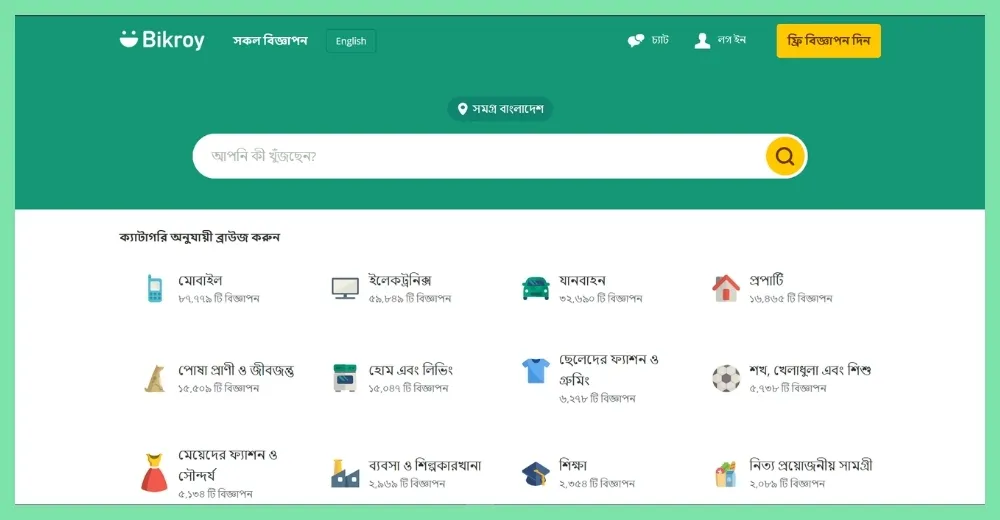Click the ১৫,৫০৯ টি বিজ্ঞাপন count
Viewport: 1000px width, 520px height.
coord(218,389)
